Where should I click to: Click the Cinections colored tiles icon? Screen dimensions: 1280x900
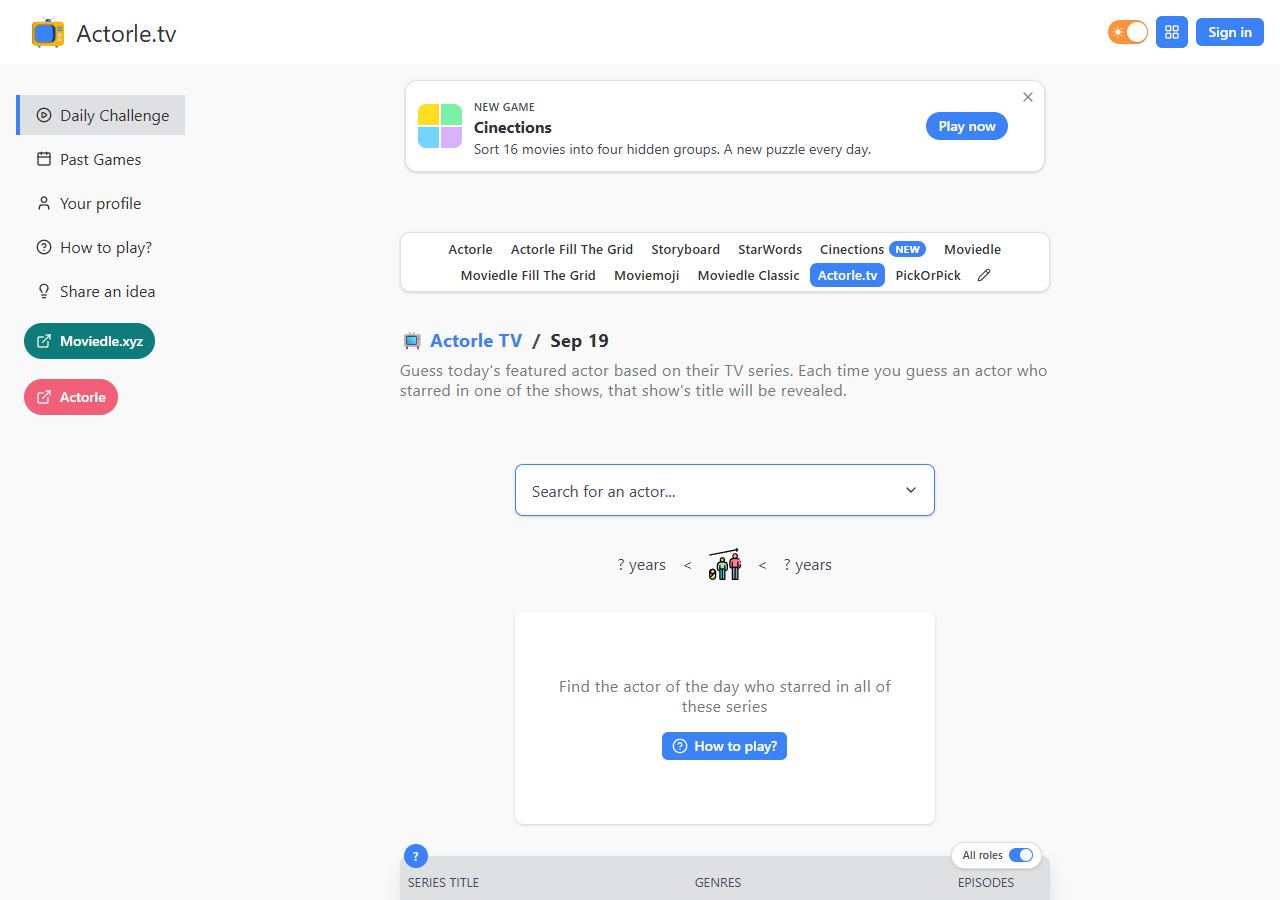(440, 126)
